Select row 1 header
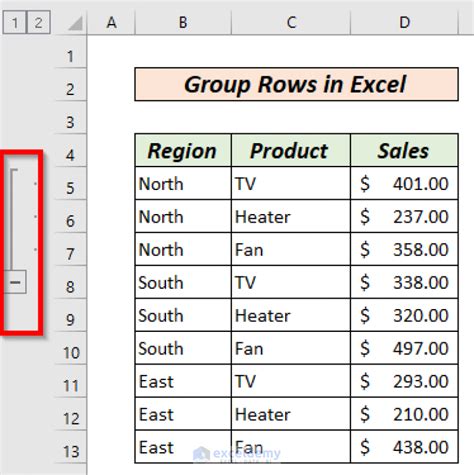 coord(70,52)
